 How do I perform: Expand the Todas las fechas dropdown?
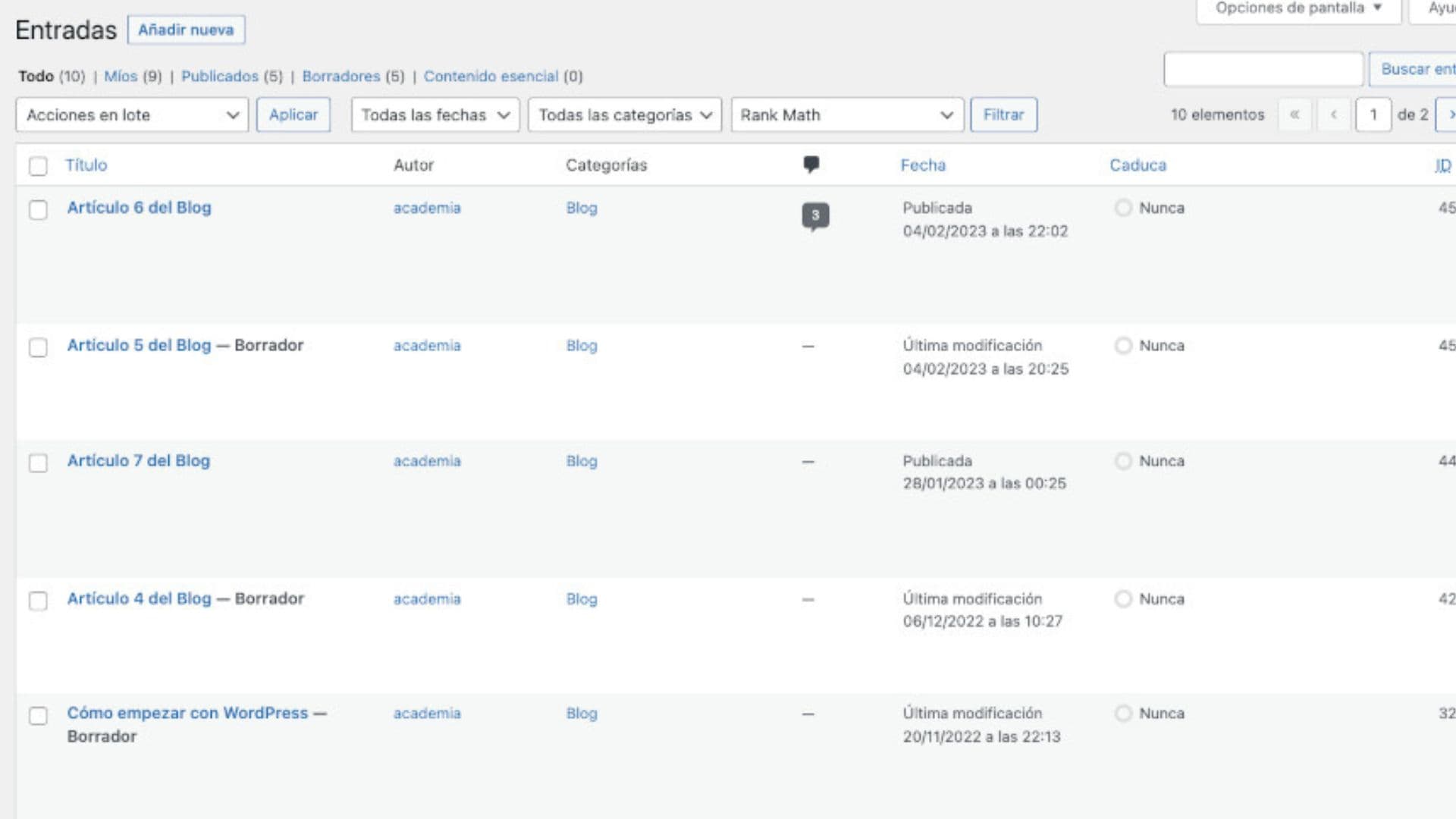coord(435,115)
